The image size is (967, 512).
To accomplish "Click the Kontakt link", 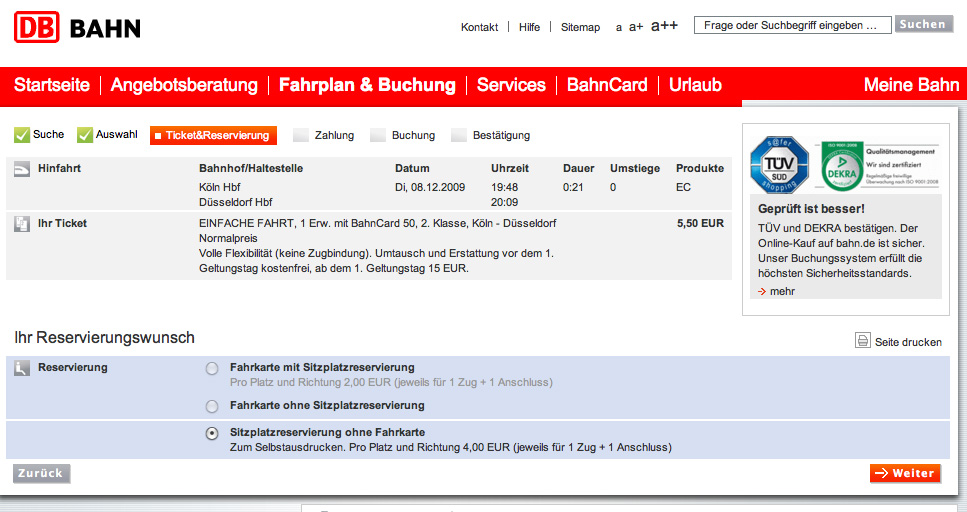I will pyautogui.click(x=479, y=27).
